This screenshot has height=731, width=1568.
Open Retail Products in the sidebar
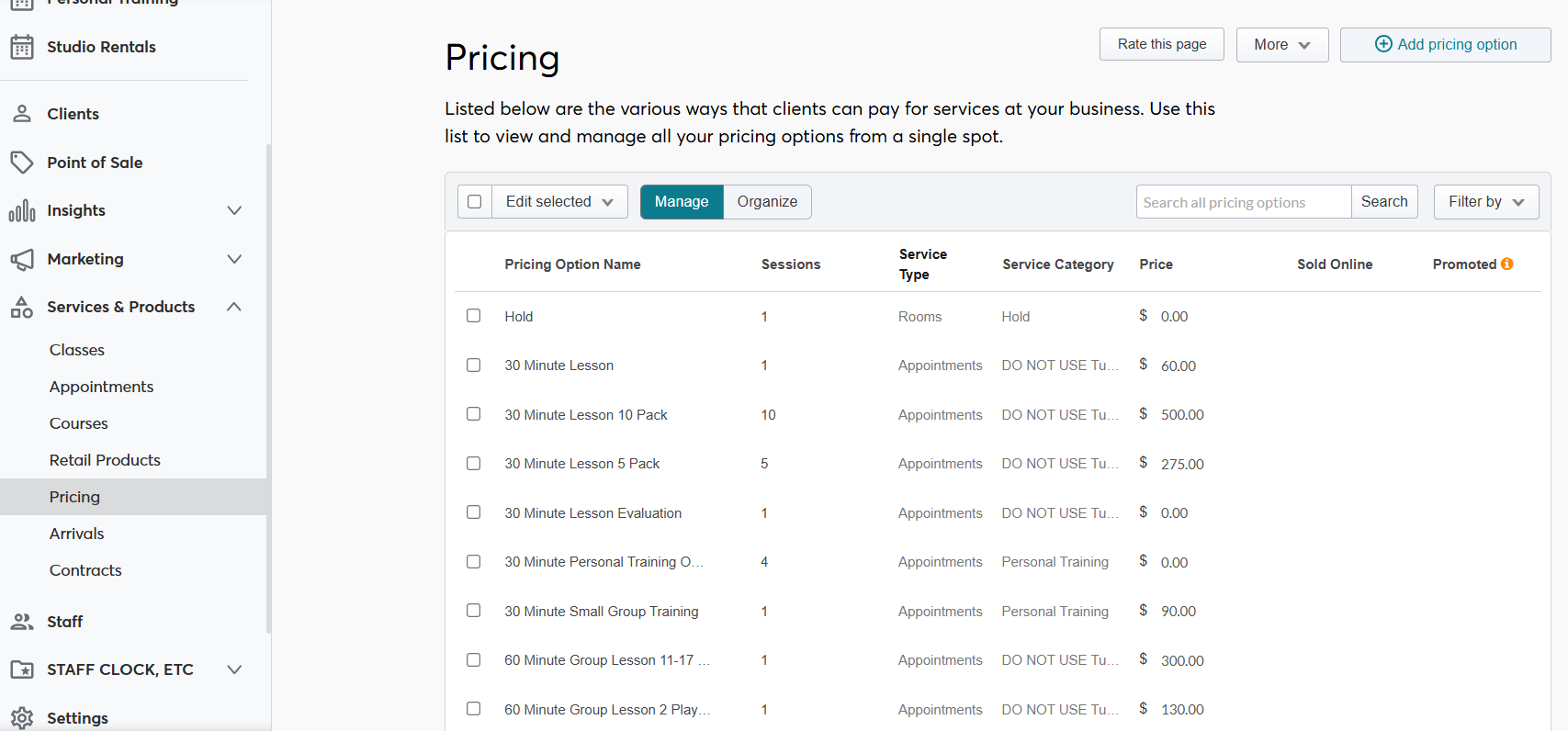(x=105, y=460)
